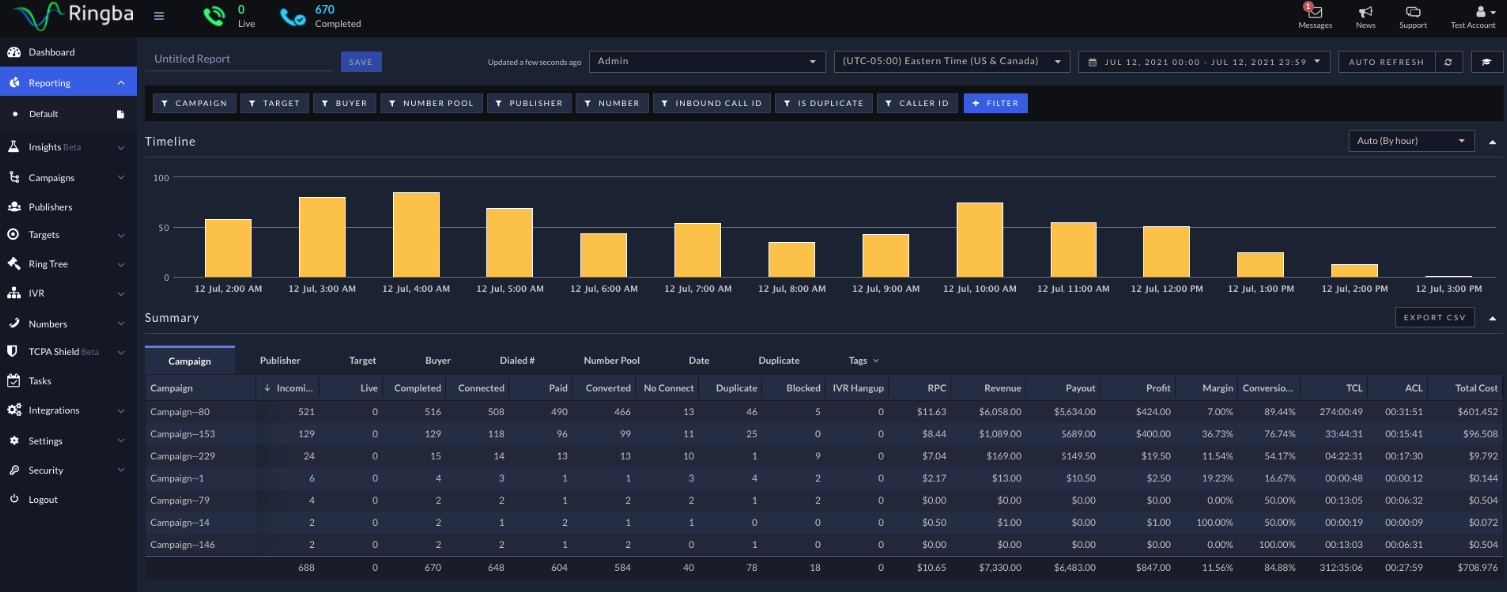Click the Untitled Report name field
Screen dimensions: 1507x592
pyautogui.click(x=238, y=60)
